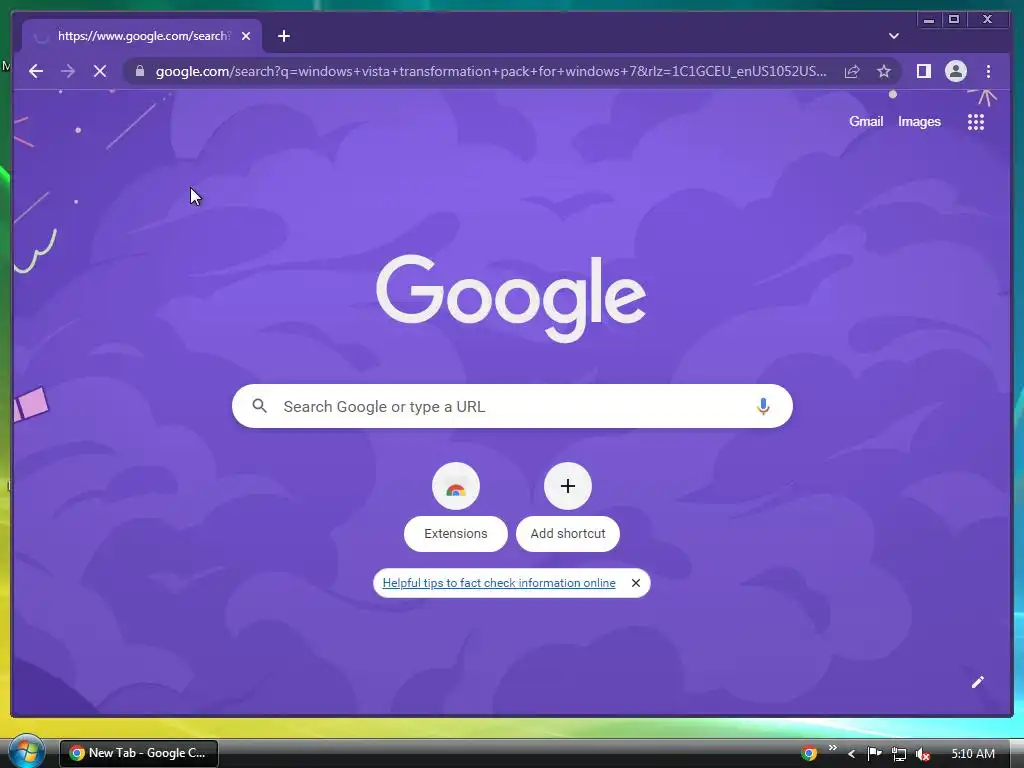
Task: Go back to the previous page
Action: click(x=36, y=71)
